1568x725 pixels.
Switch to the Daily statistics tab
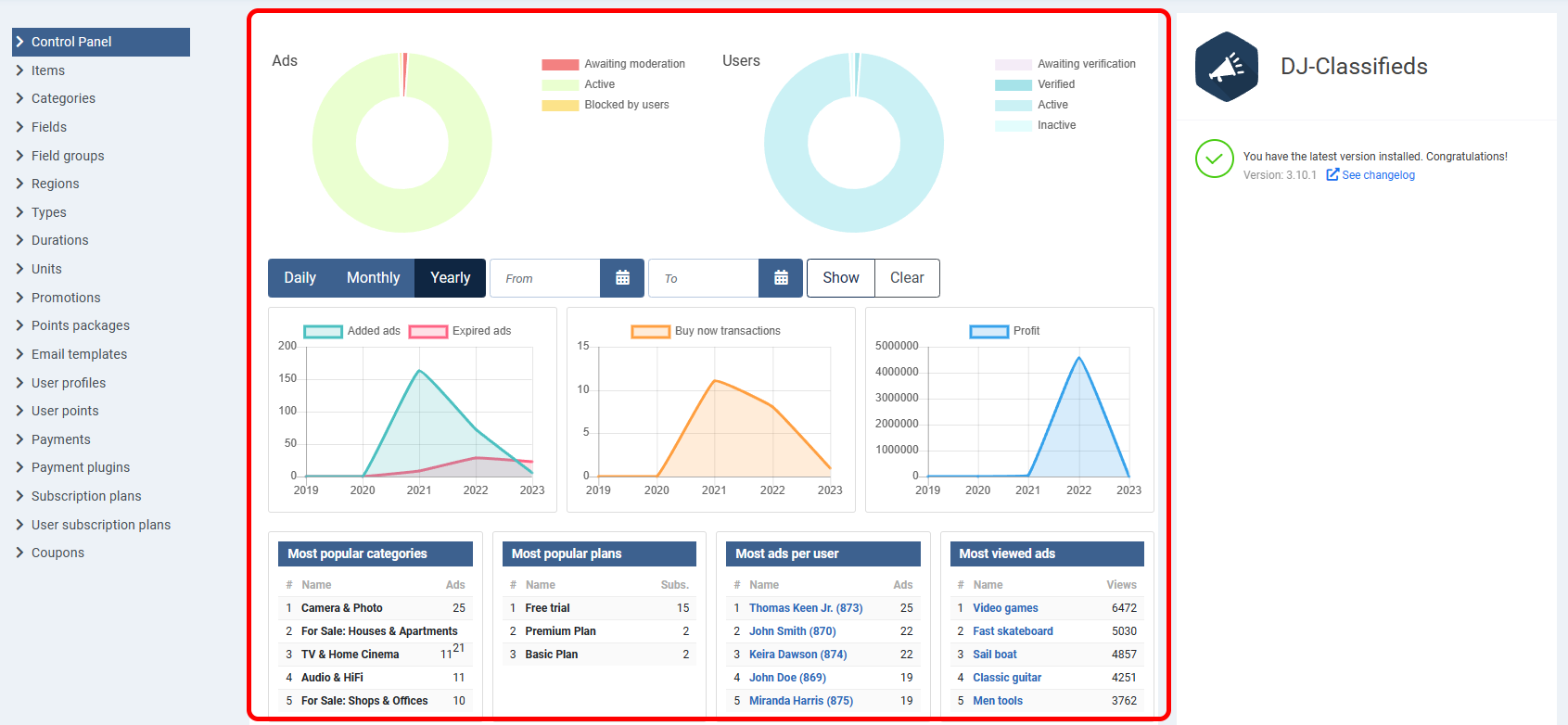[300, 278]
